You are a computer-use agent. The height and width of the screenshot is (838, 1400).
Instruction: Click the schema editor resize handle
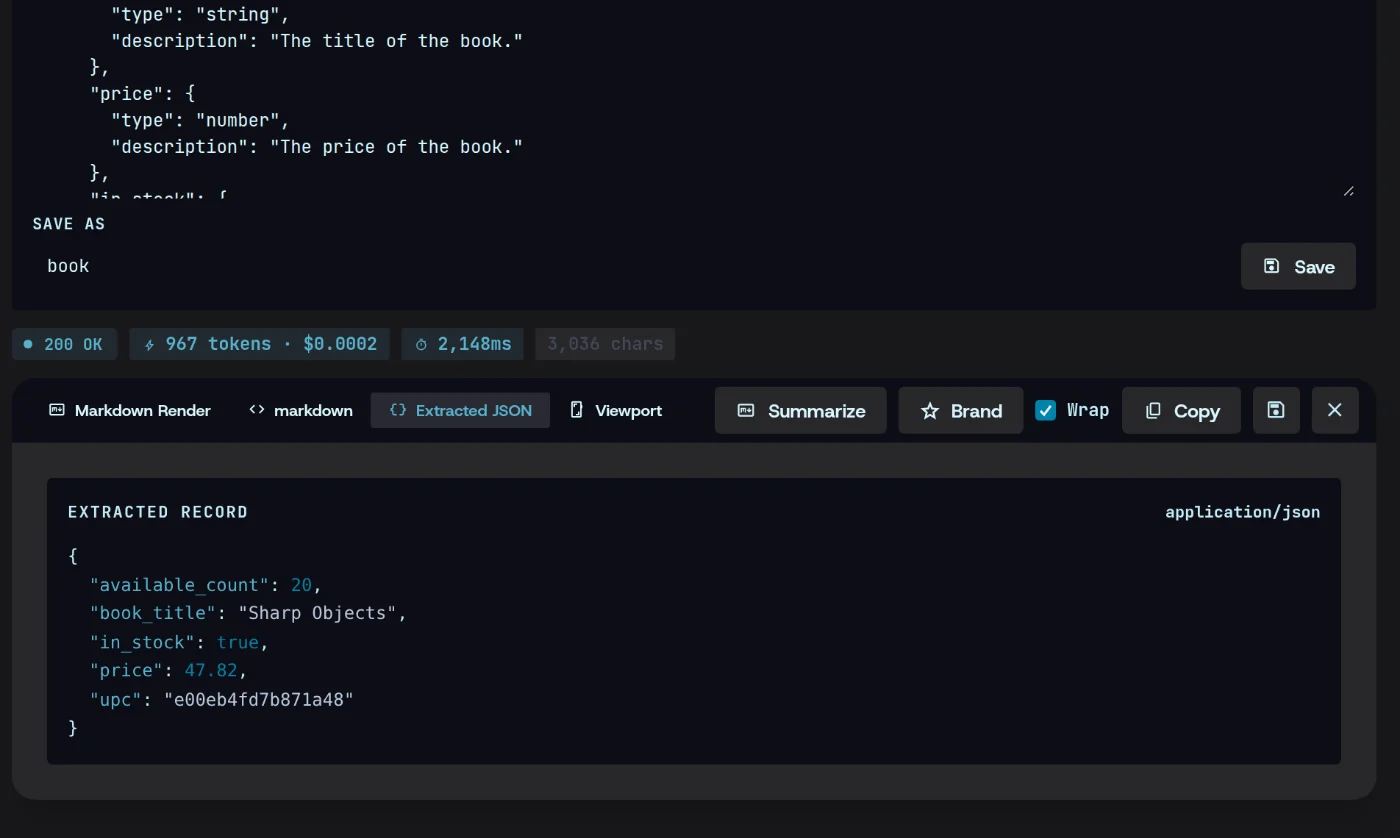[x=1348, y=190]
